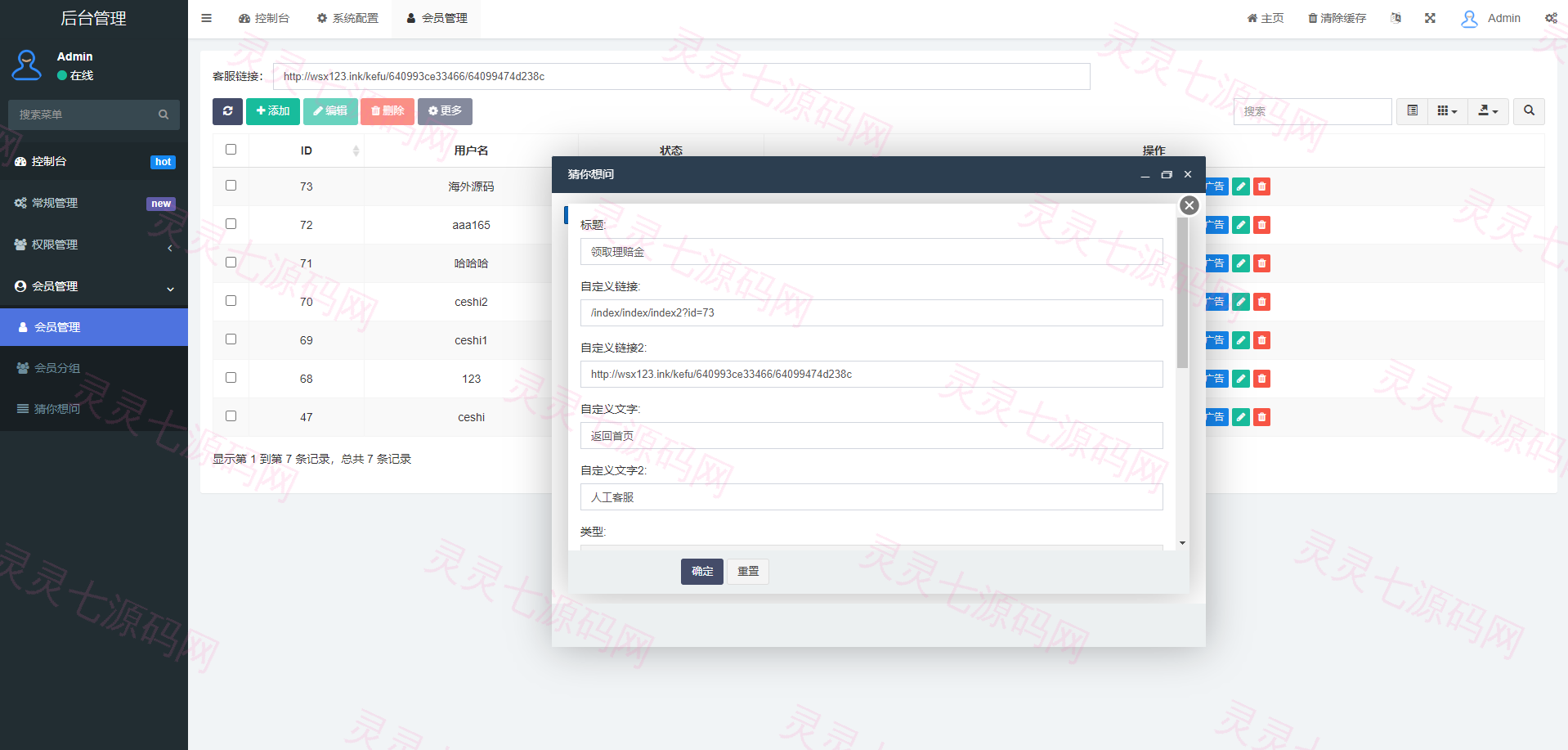Screen dimensions: 1568x750
Task: Enter fullscreen with the expand icon
Action: pyautogui.click(x=1430, y=18)
